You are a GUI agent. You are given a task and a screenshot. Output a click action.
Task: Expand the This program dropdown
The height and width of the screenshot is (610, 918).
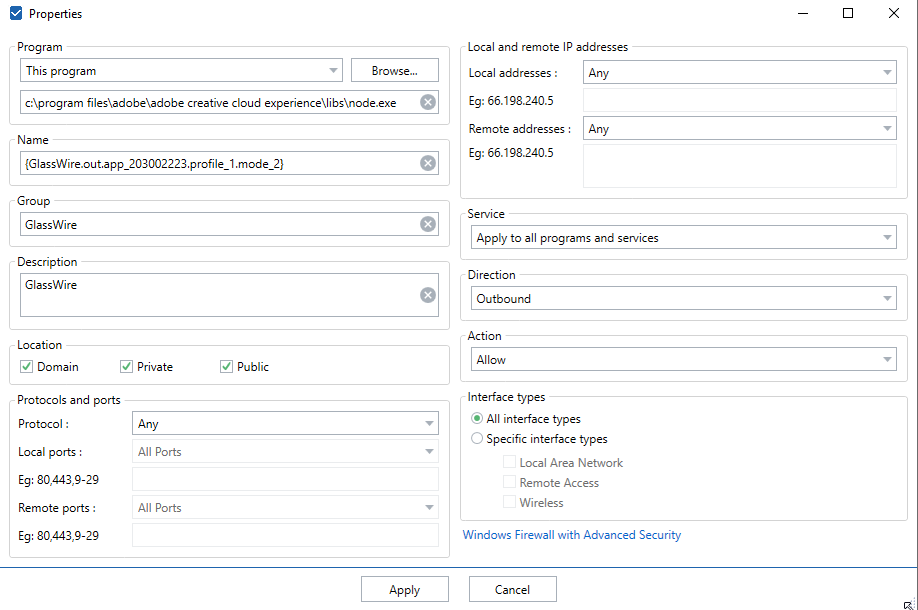coord(181,71)
